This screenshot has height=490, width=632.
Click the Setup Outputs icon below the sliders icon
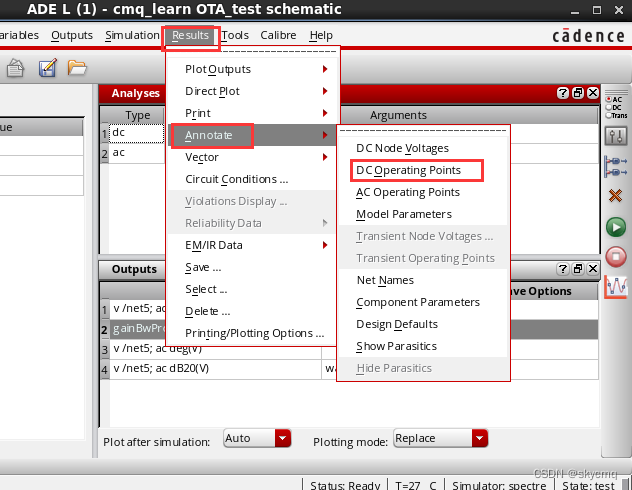(x=616, y=166)
